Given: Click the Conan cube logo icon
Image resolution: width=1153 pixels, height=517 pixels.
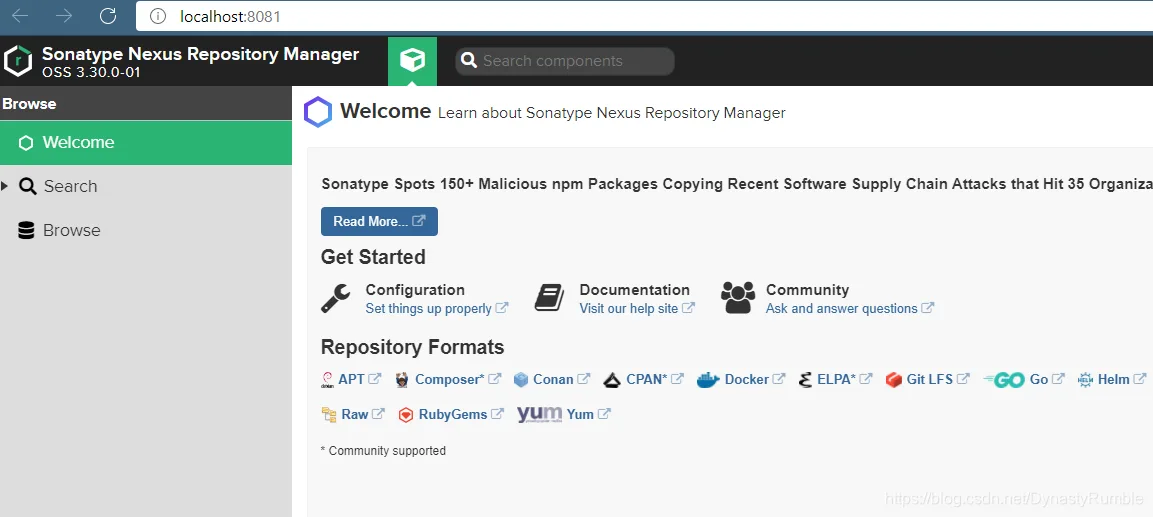Looking at the screenshot, I should click(x=521, y=379).
